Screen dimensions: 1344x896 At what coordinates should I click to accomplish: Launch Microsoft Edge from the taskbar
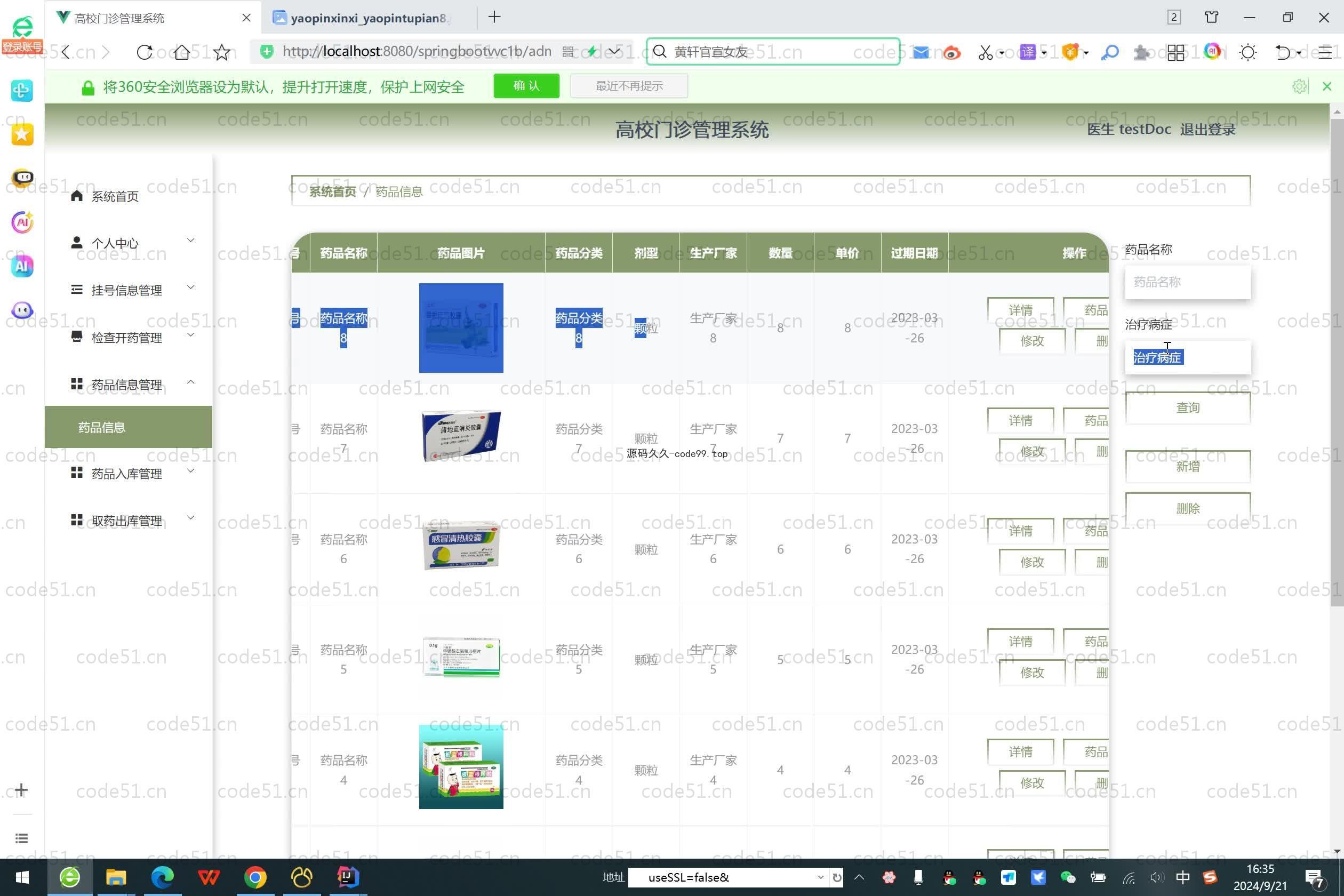point(162,877)
